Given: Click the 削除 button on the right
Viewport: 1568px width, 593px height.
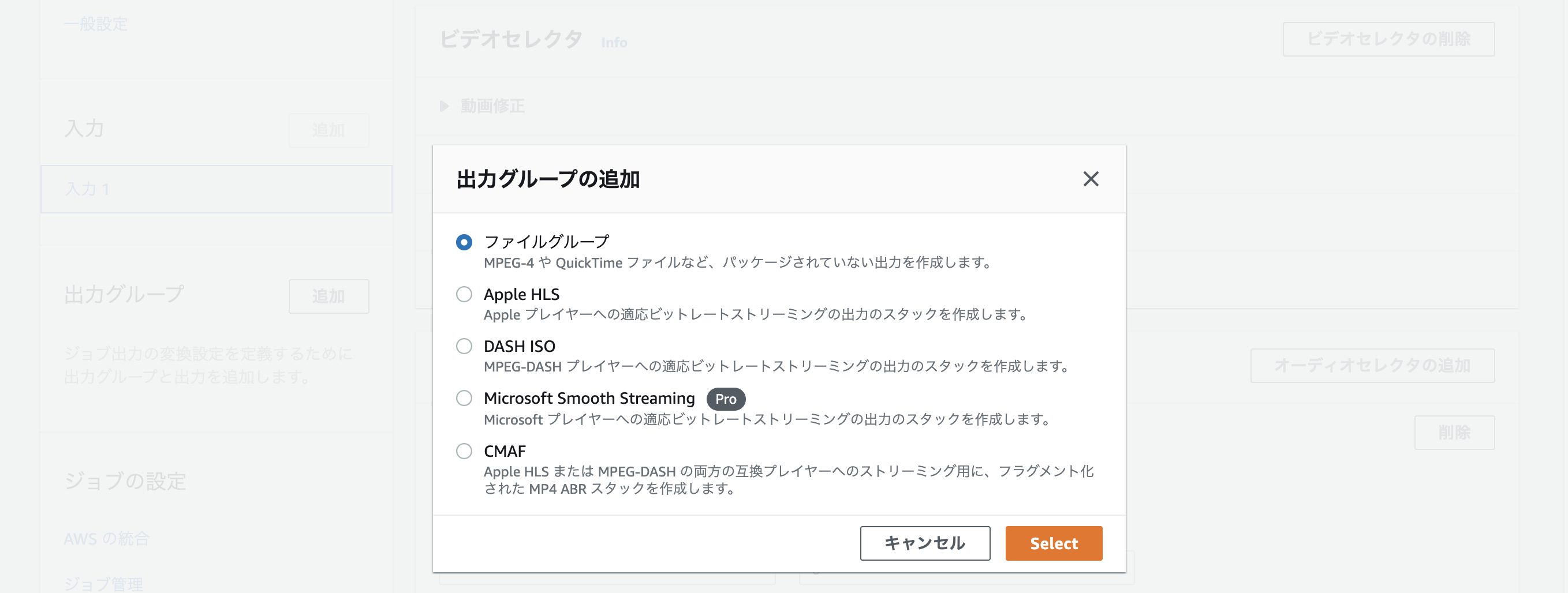Looking at the screenshot, I should coord(1455,433).
